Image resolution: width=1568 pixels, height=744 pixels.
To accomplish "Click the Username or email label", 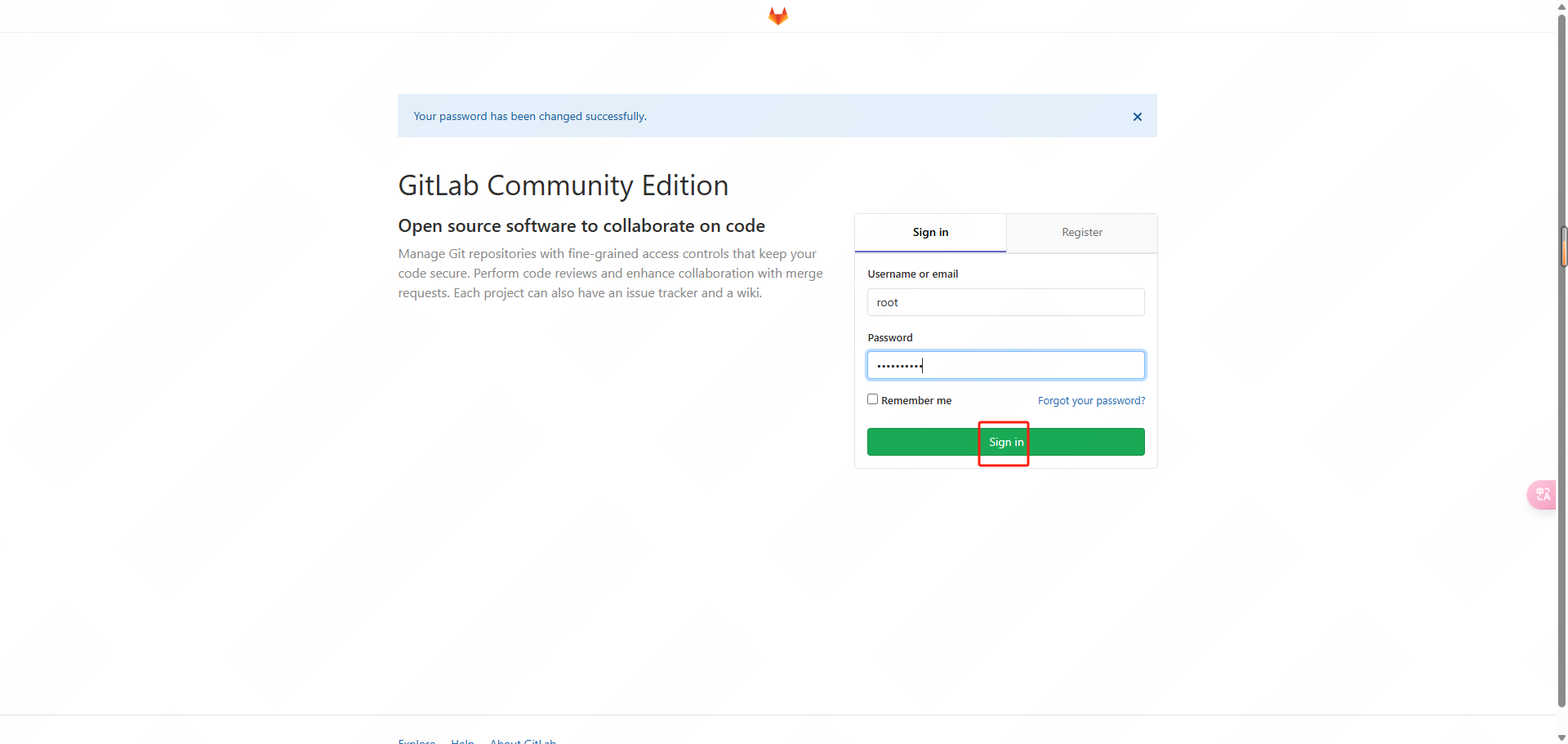I will coord(912,274).
